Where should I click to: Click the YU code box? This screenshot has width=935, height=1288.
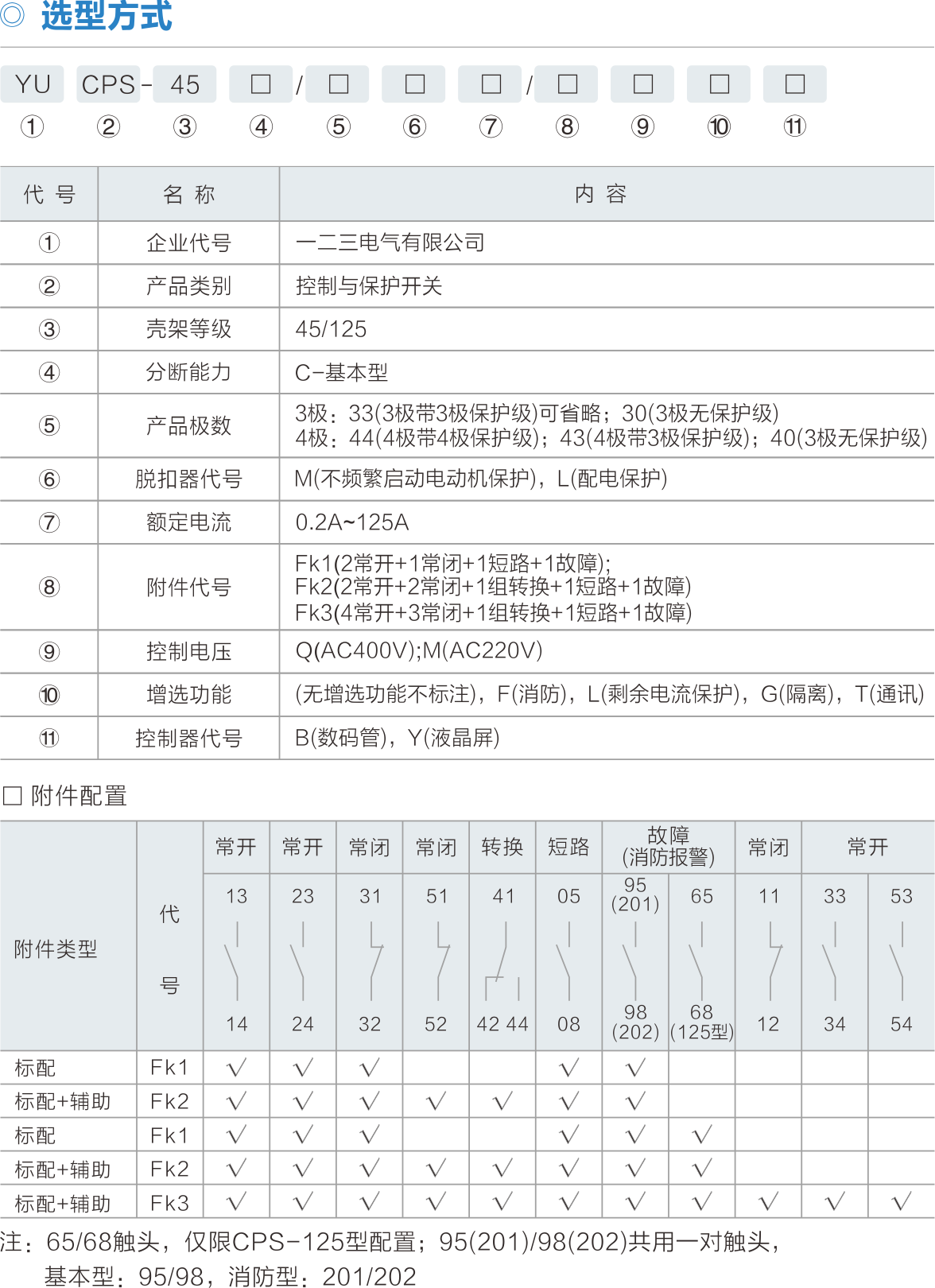(33, 84)
